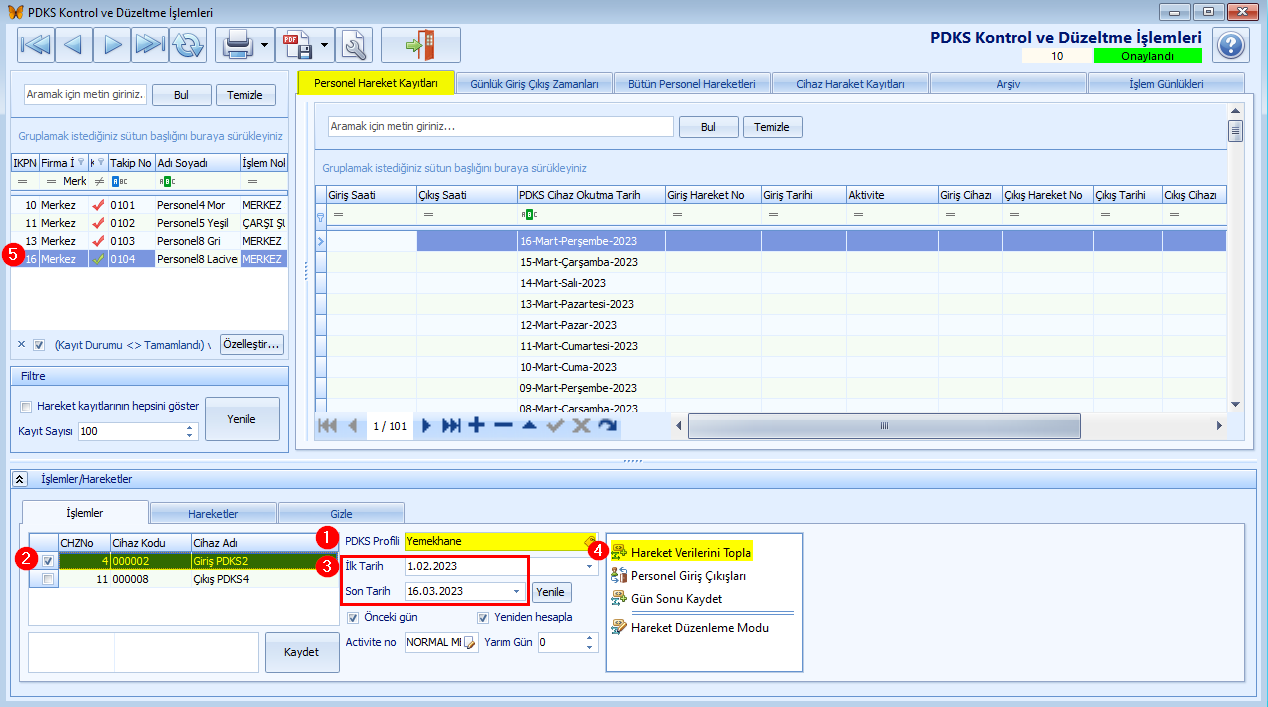
Task: Open the Son Tarih date dropdown
Action: 517,591
